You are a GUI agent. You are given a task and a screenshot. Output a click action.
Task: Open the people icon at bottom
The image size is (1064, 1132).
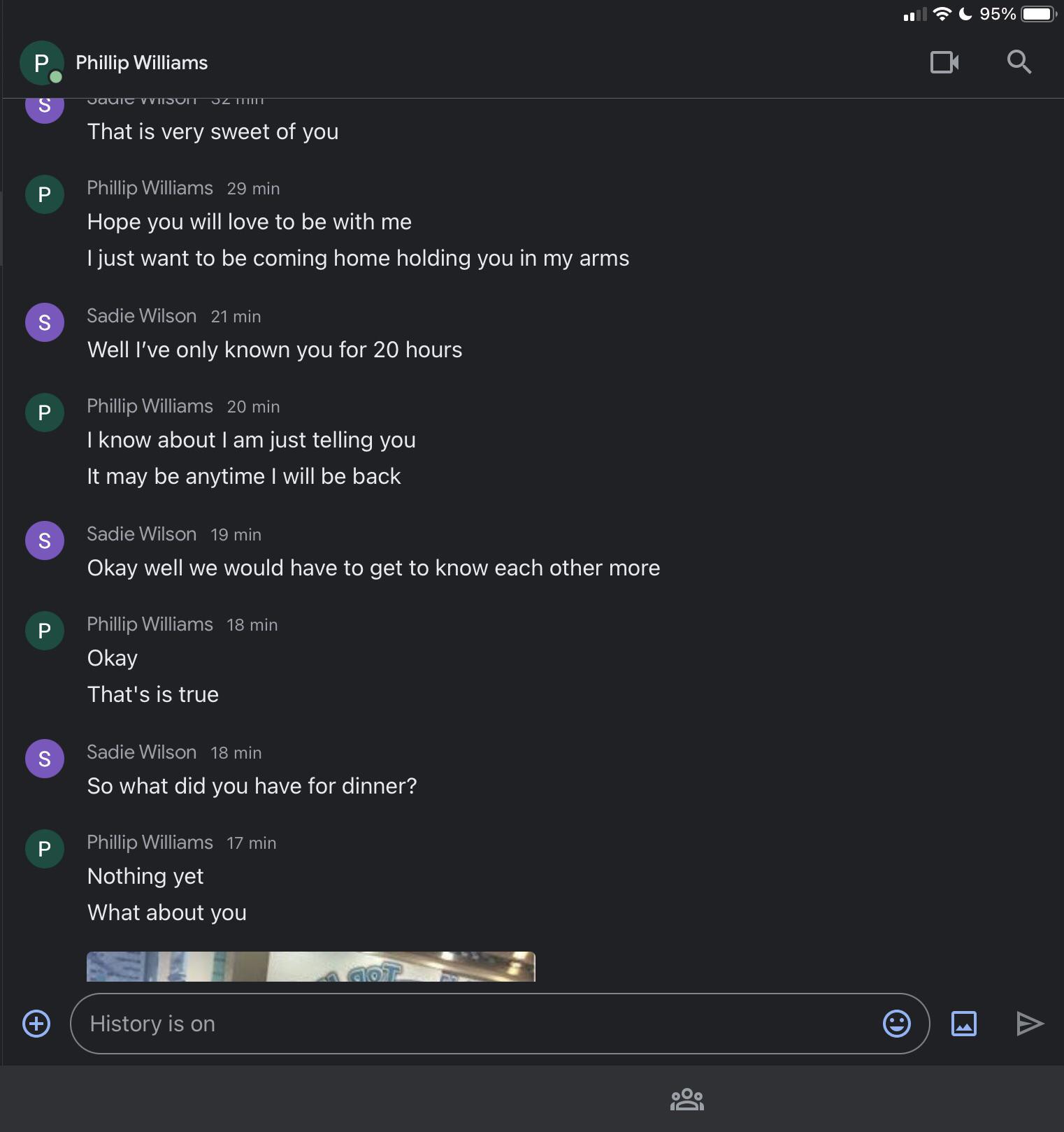tap(686, 1099)
